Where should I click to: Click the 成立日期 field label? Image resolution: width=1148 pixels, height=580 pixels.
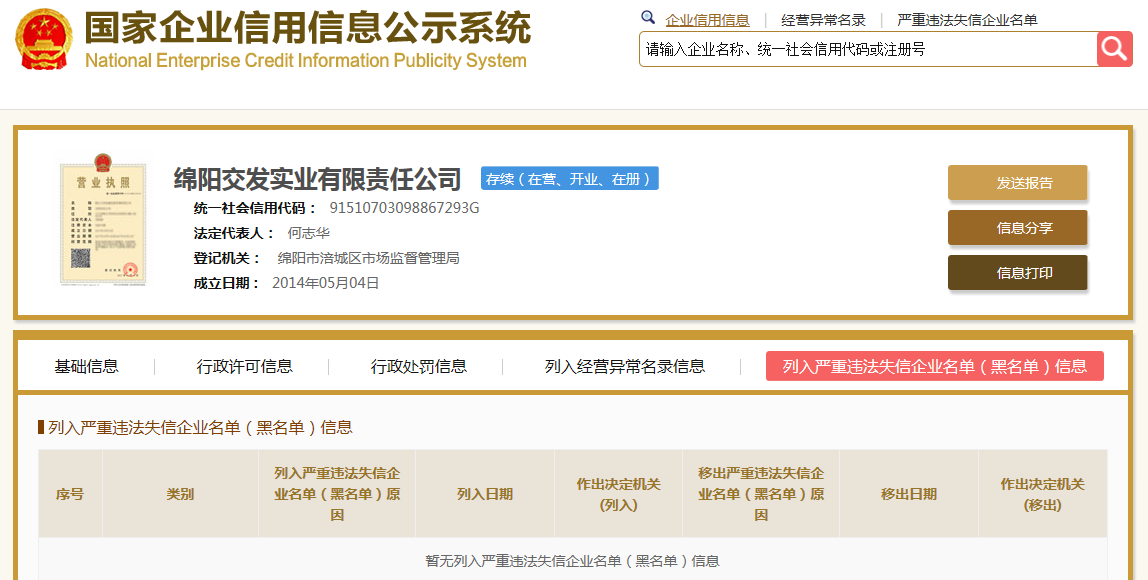tap(226, 283)
